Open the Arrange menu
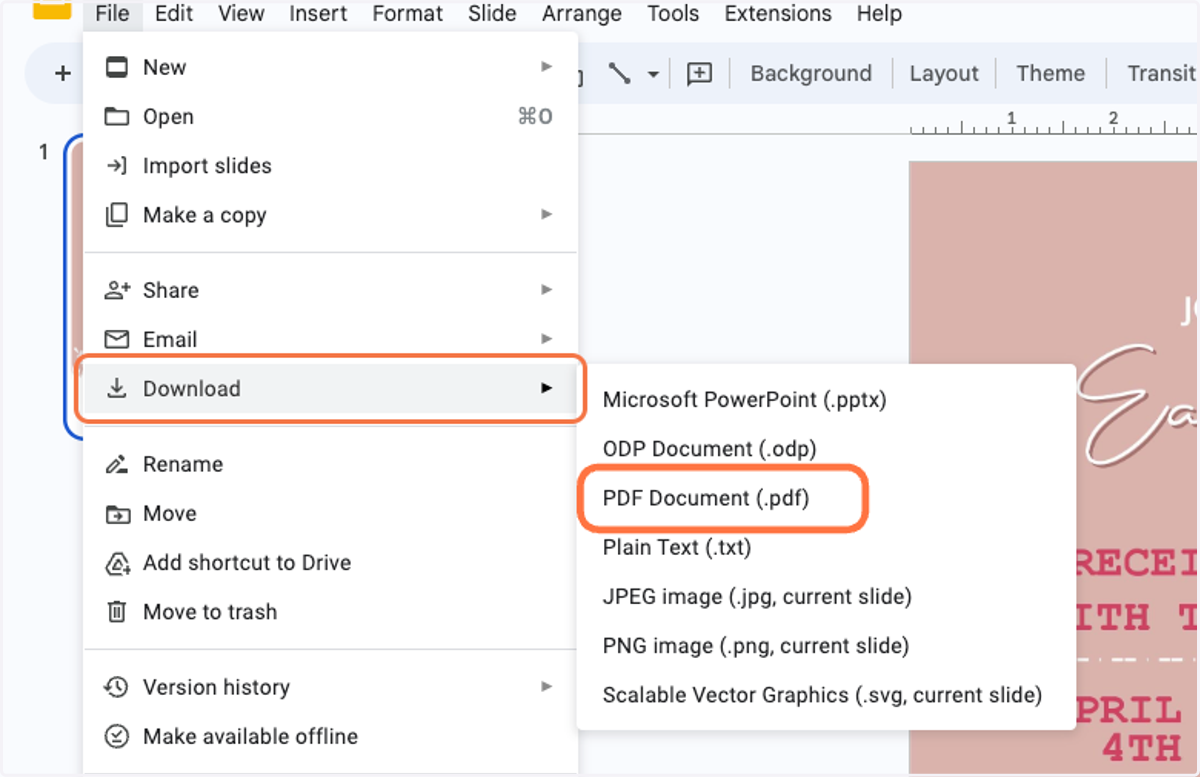Screen dimensions: 1200x777 [582, 14]
